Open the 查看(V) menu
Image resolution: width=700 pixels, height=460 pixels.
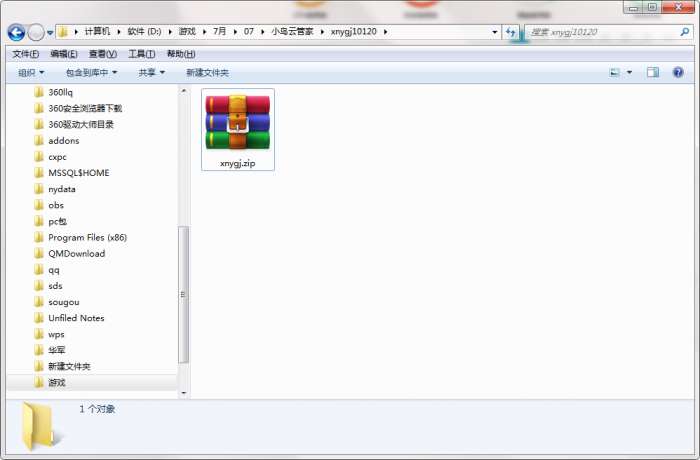(103, 54)
